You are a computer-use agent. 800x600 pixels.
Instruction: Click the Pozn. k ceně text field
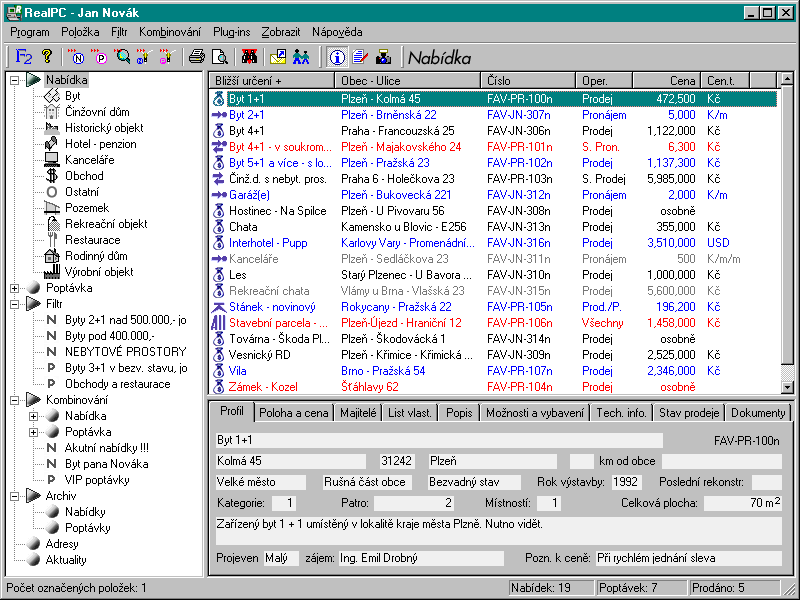coord(689,558)
